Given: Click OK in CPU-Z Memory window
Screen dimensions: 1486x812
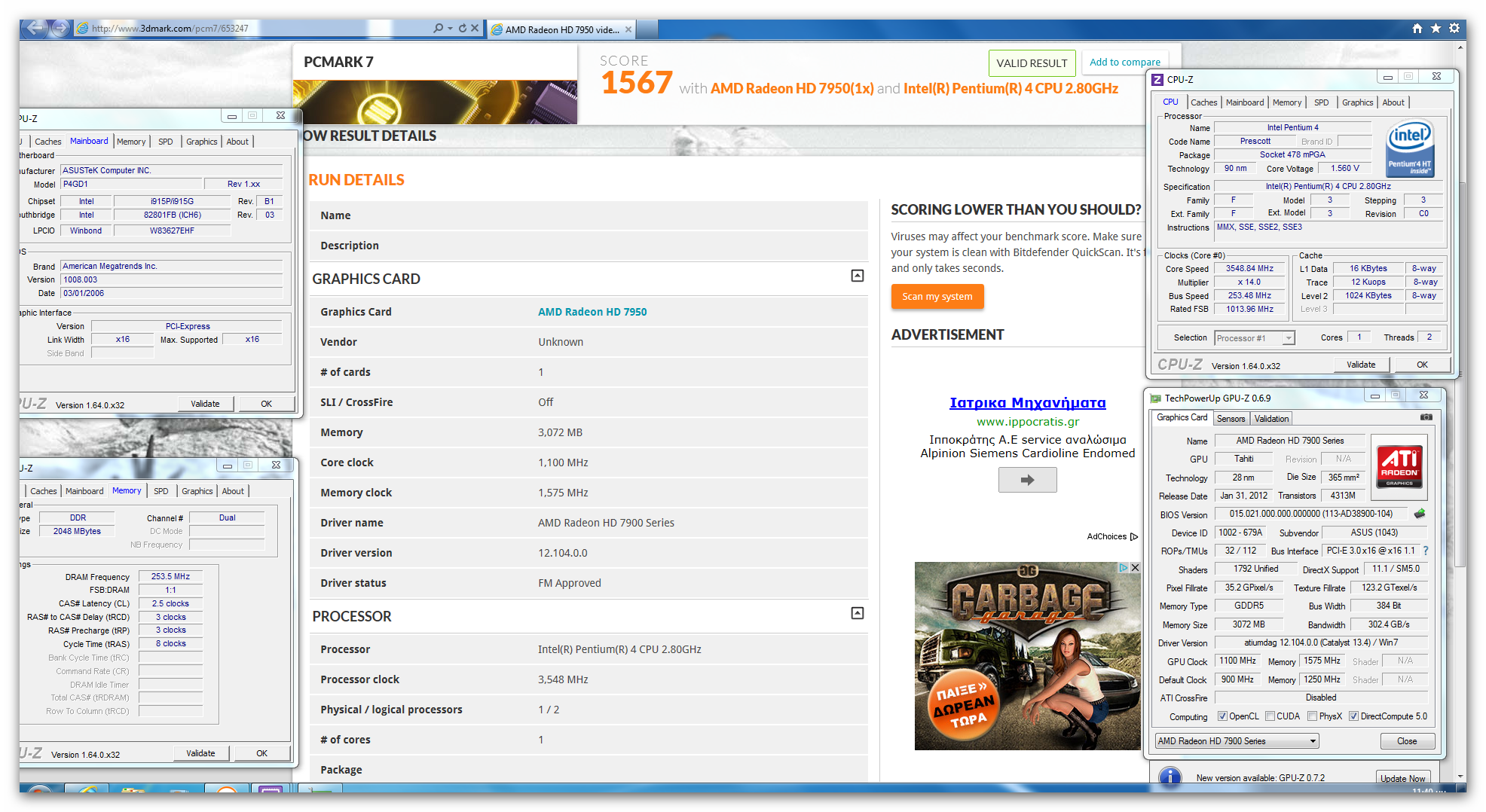Looking at the screenshot, I should pos(261,753).
